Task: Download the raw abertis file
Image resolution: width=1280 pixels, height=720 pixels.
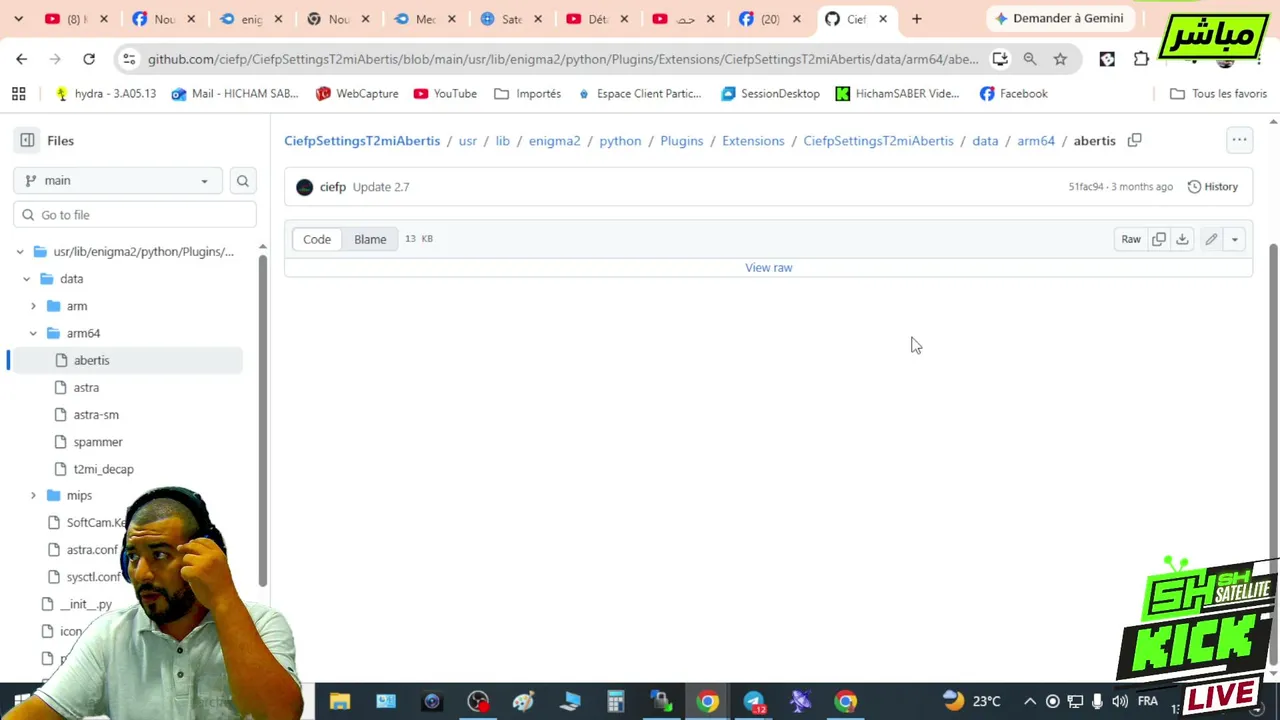Action: [x=1182, y=240]
